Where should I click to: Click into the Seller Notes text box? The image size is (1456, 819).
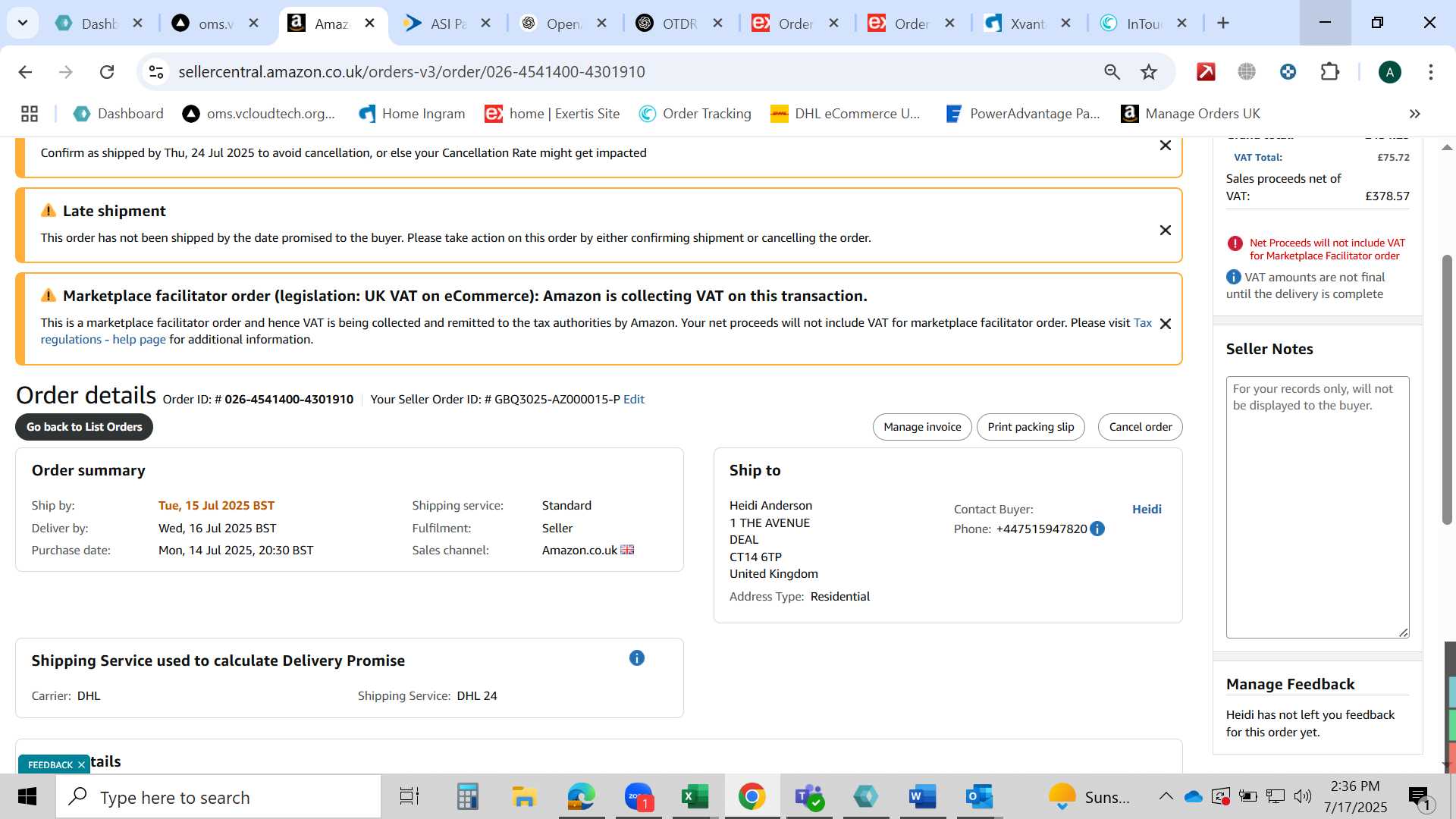pos(1317,507)
